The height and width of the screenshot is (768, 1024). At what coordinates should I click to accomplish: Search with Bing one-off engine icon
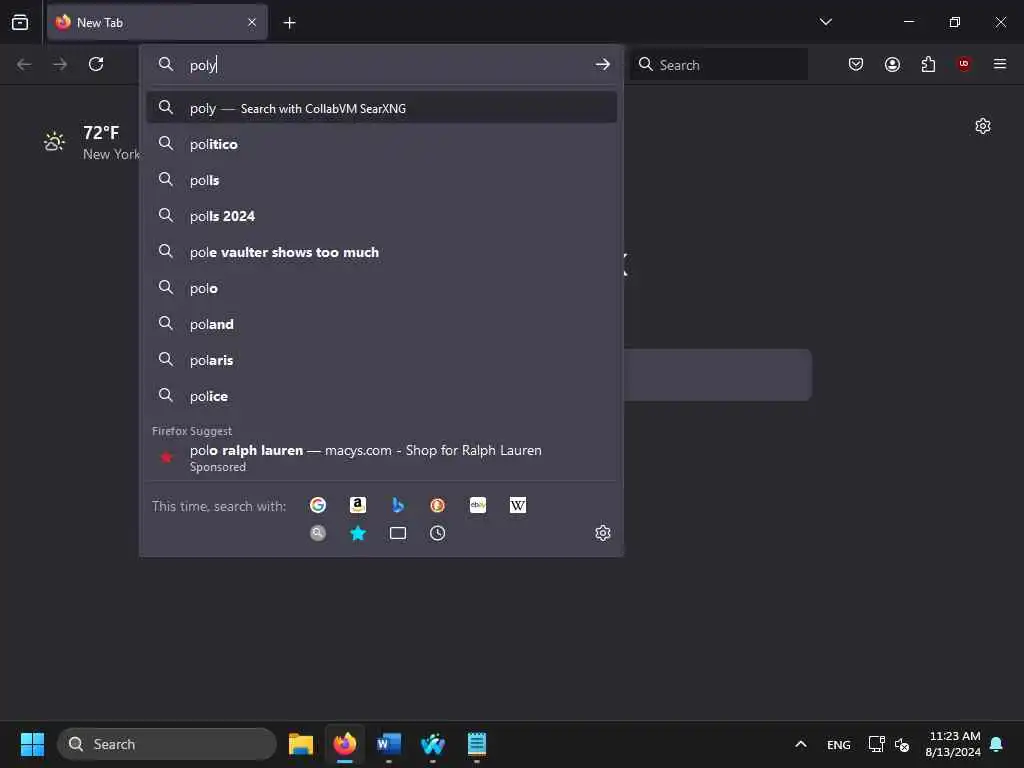pyautogui.click(x=398, y=505)
